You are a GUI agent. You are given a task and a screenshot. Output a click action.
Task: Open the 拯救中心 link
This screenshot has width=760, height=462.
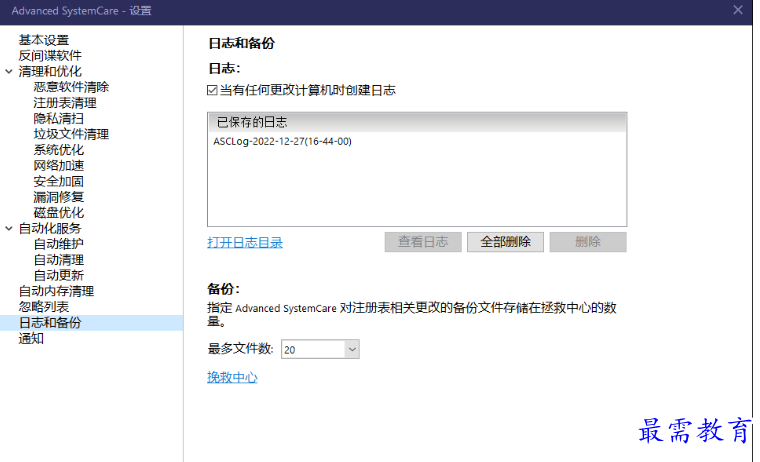[x=232, y=378]
